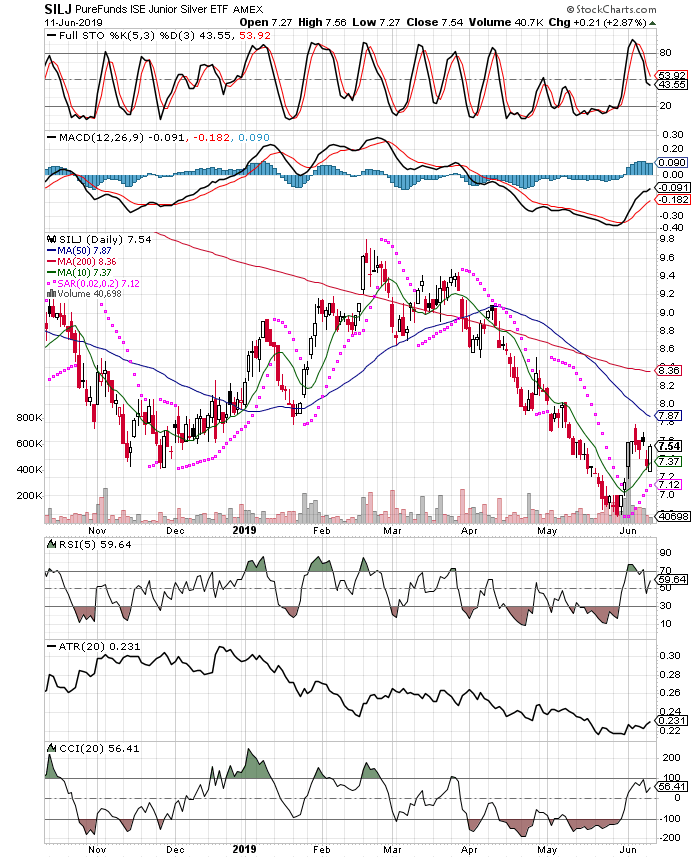Click the 7.54 closing price tag

click(x=670, y=447)
